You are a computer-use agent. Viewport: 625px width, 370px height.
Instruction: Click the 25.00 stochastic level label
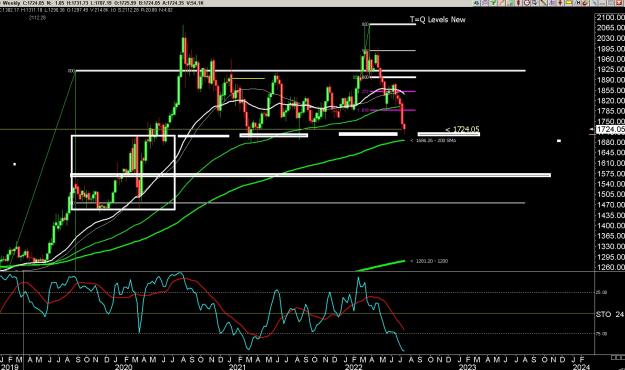coord(601,292)
